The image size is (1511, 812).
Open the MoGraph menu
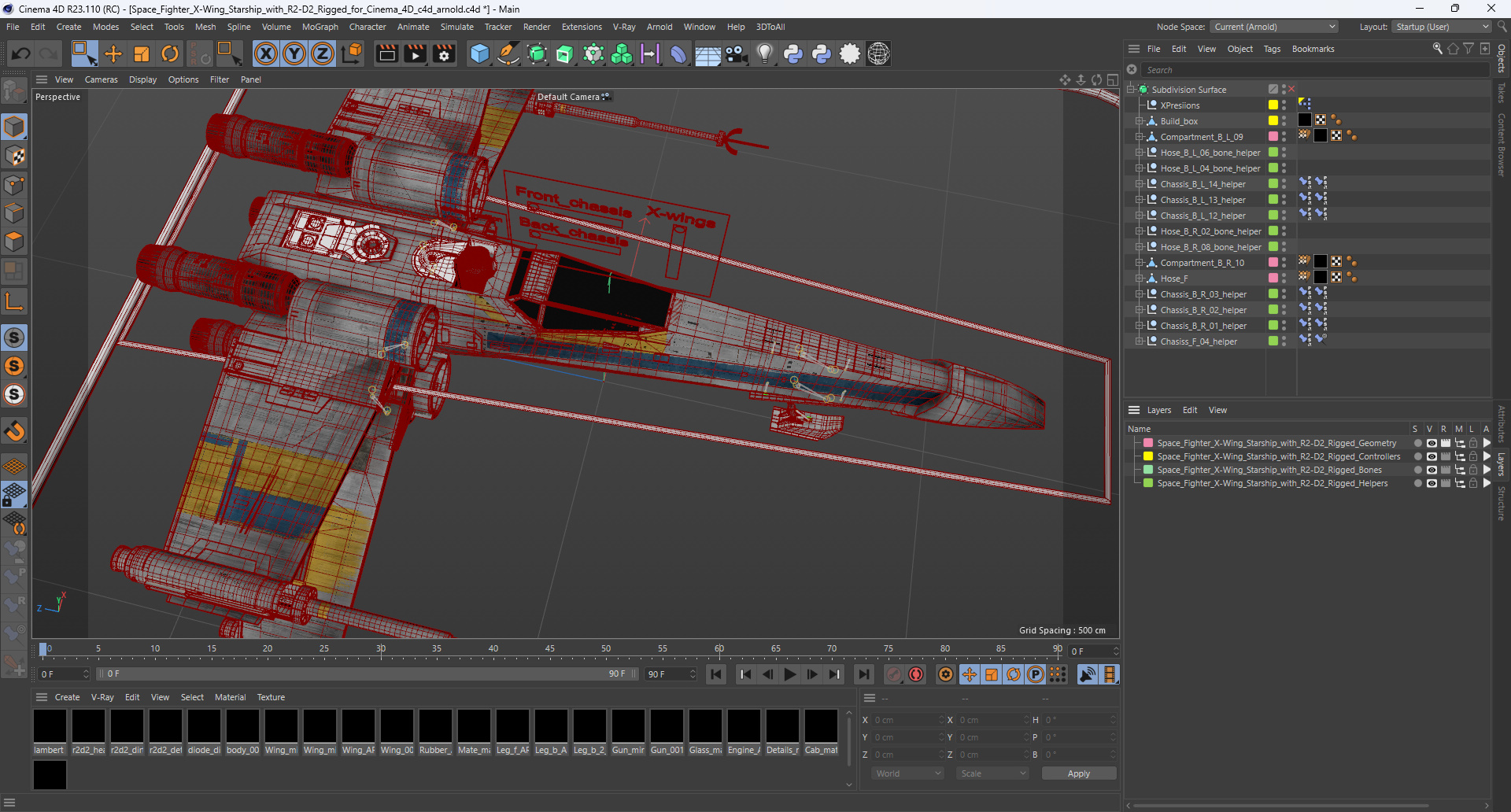click(320, 27)
